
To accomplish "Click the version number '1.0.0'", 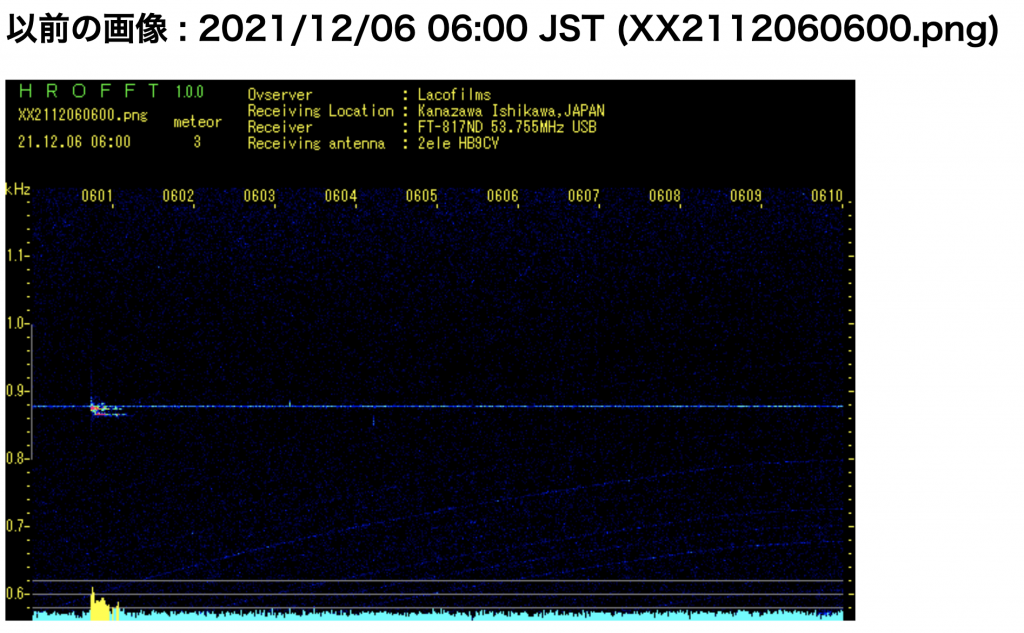I will coord(189,92).
